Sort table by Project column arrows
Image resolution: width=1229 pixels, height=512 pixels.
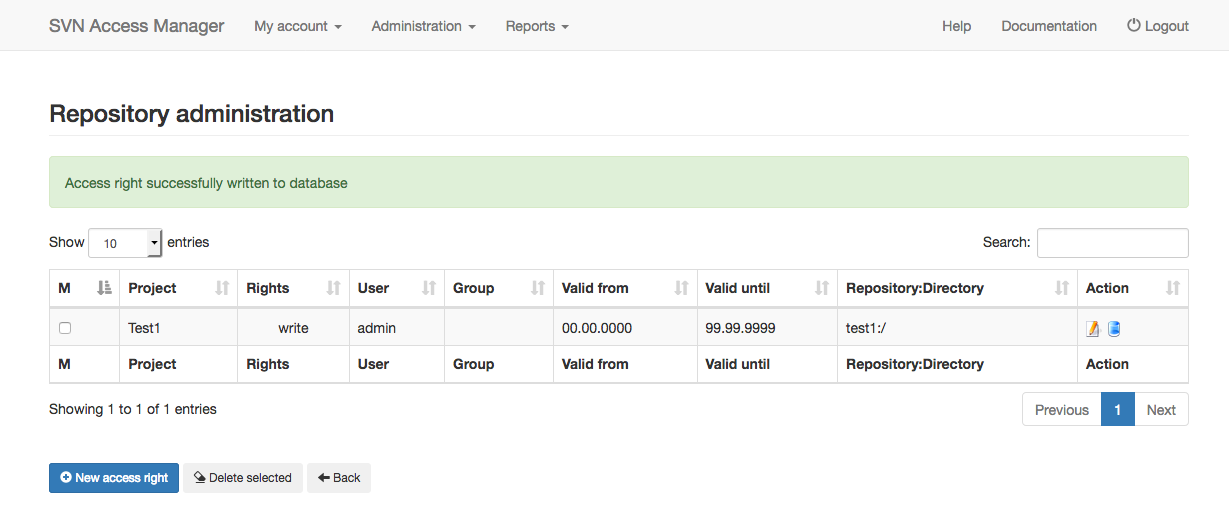point(222,288)
